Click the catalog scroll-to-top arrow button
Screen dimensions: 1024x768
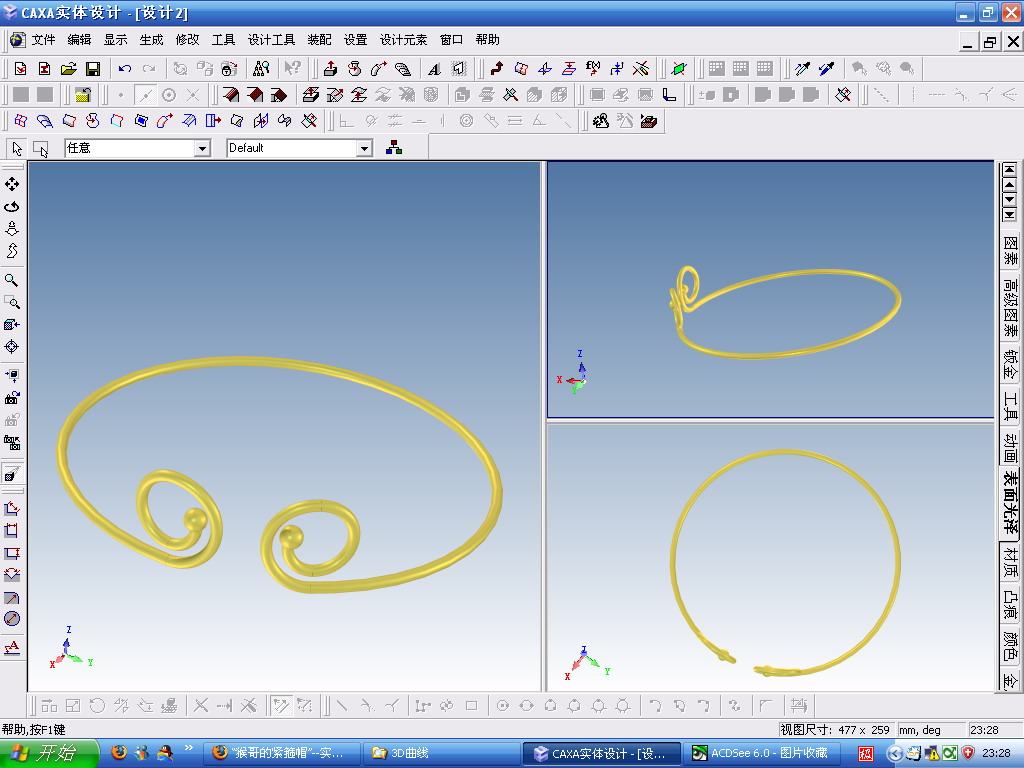[x=1010, y=168]
